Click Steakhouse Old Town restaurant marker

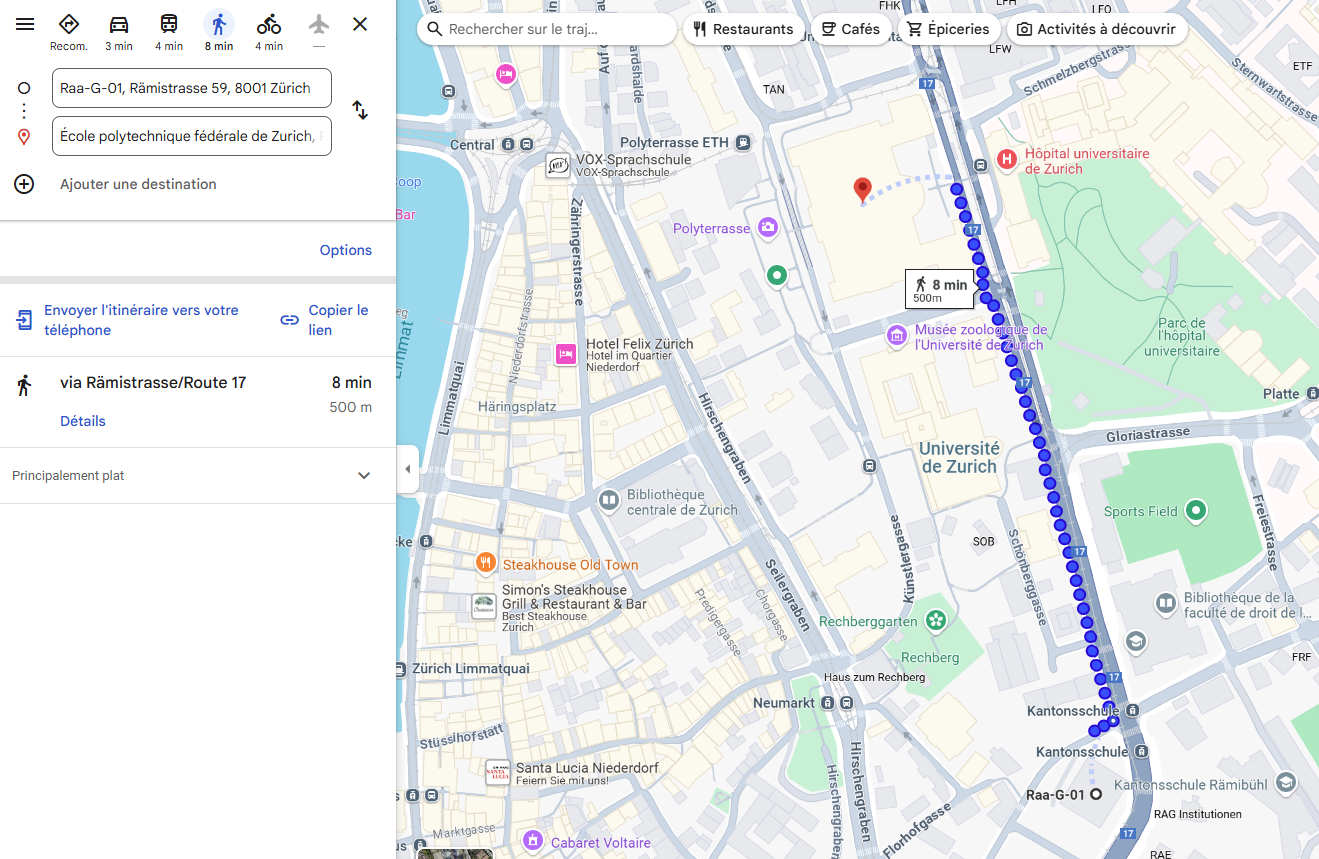tap(485, 563)
